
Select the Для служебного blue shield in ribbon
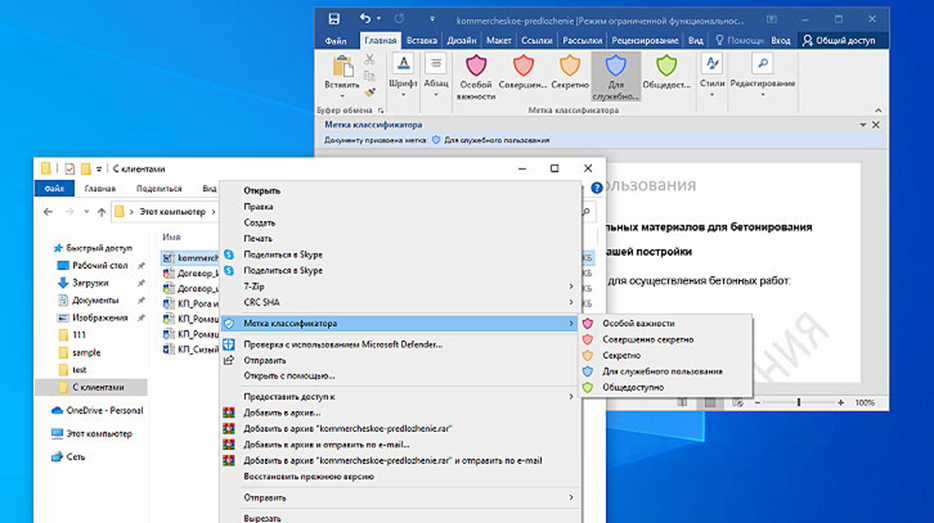pyautogui.click(x=616, y=76)
